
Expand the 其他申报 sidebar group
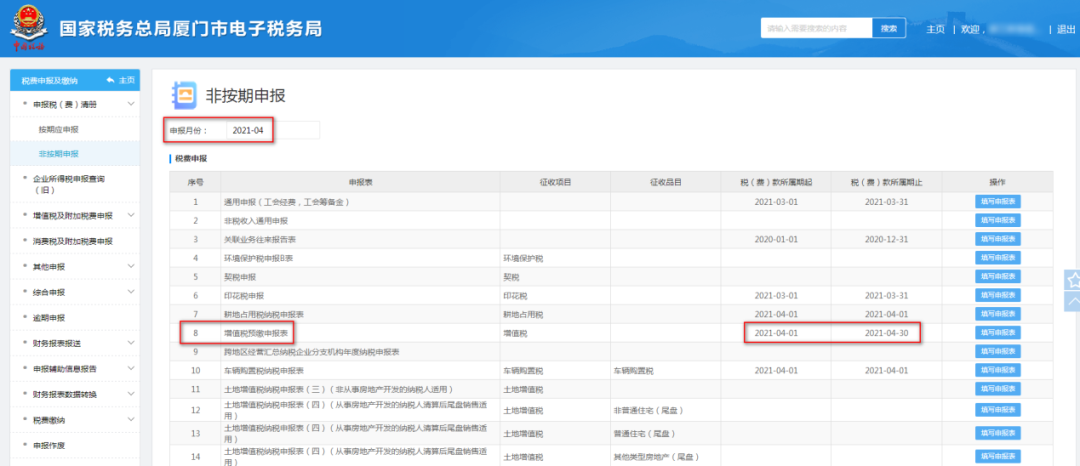131,267
